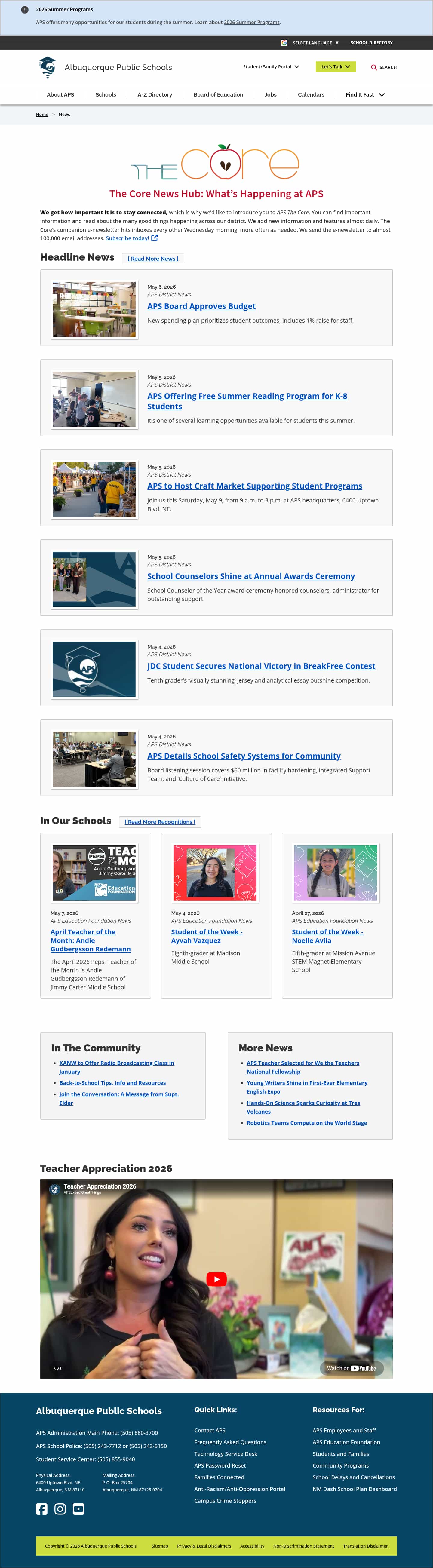Click the Pepsi Teacher of the Month thumbnail
This screenshot has width=433, height=1568.
94,873
